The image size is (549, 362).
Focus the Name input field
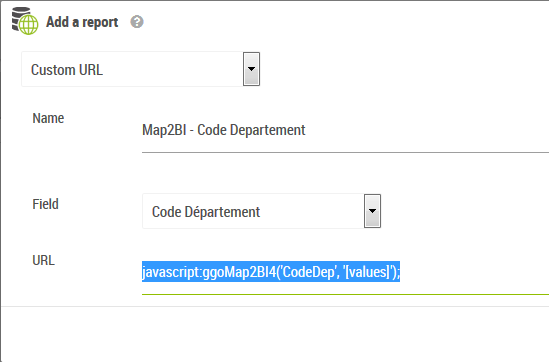pyautogui.click(x=345, y=130)
